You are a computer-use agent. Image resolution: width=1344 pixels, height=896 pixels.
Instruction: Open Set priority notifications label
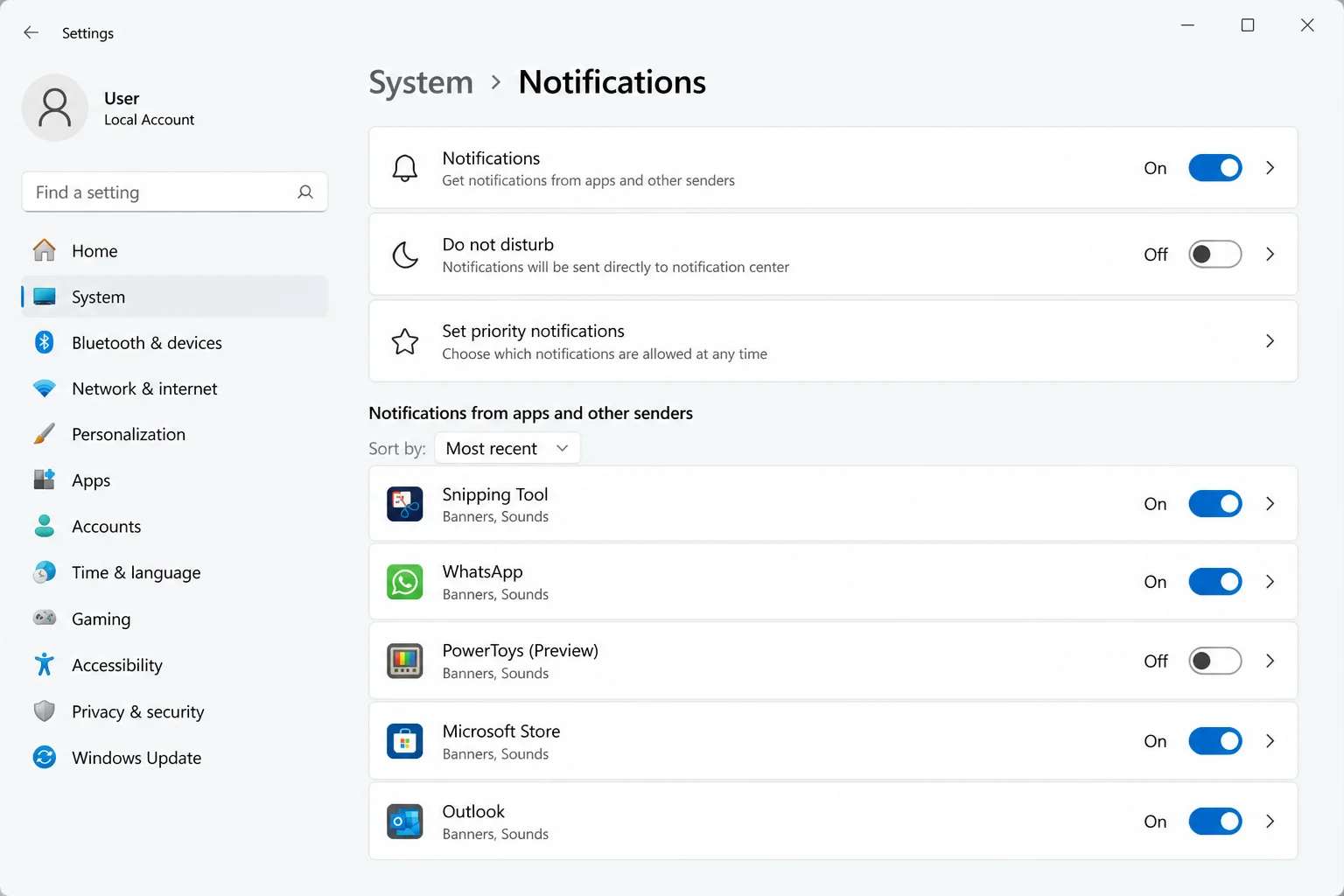click(533, 331)
